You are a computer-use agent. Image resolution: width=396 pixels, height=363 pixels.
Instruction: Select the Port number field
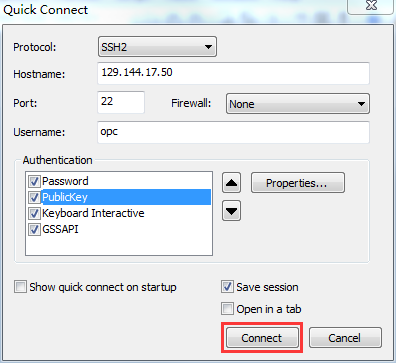pyautogui.click(x=121, y=102)
